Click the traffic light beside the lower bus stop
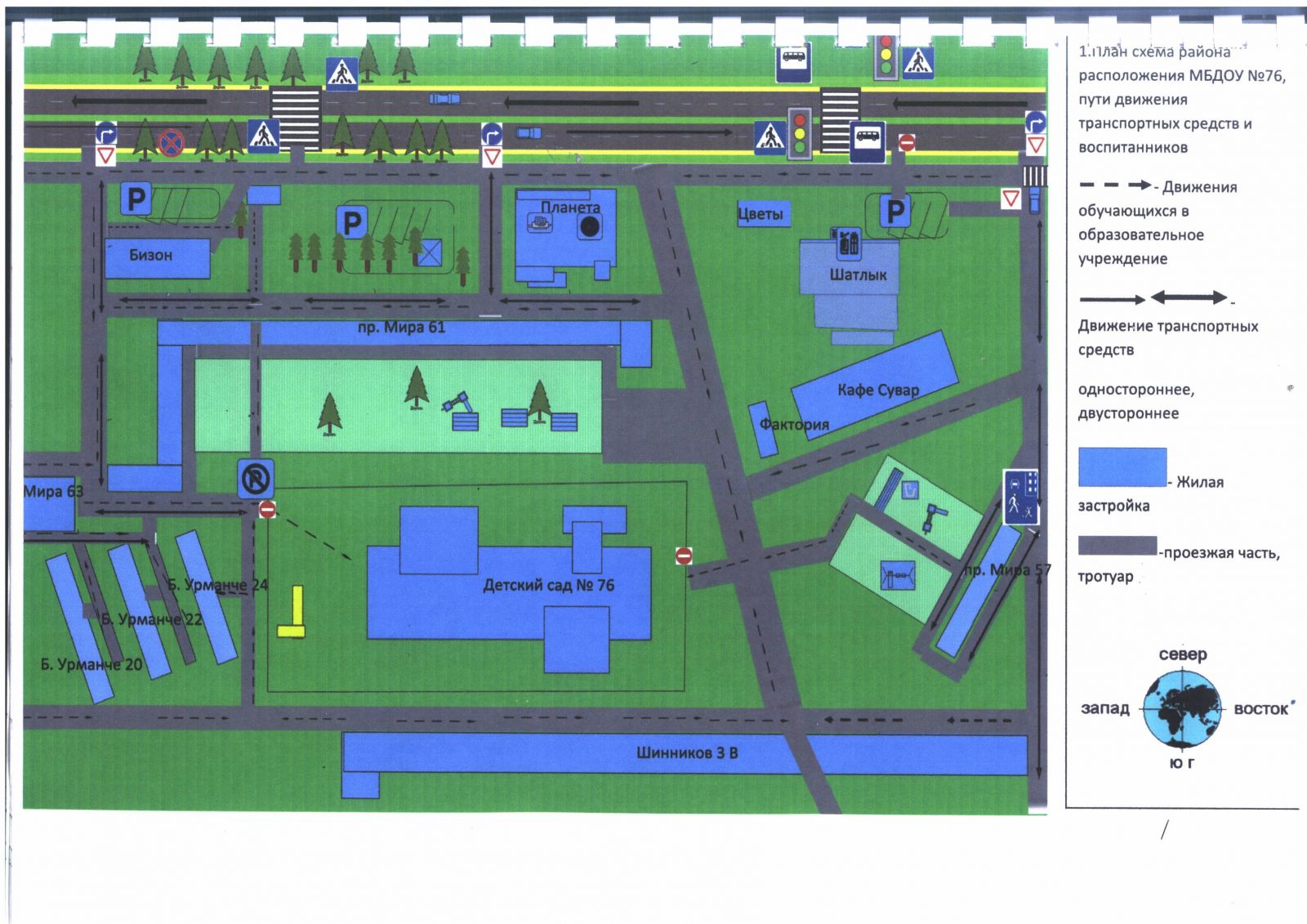Screen dimensions: 1307x924 coord(799,133)
